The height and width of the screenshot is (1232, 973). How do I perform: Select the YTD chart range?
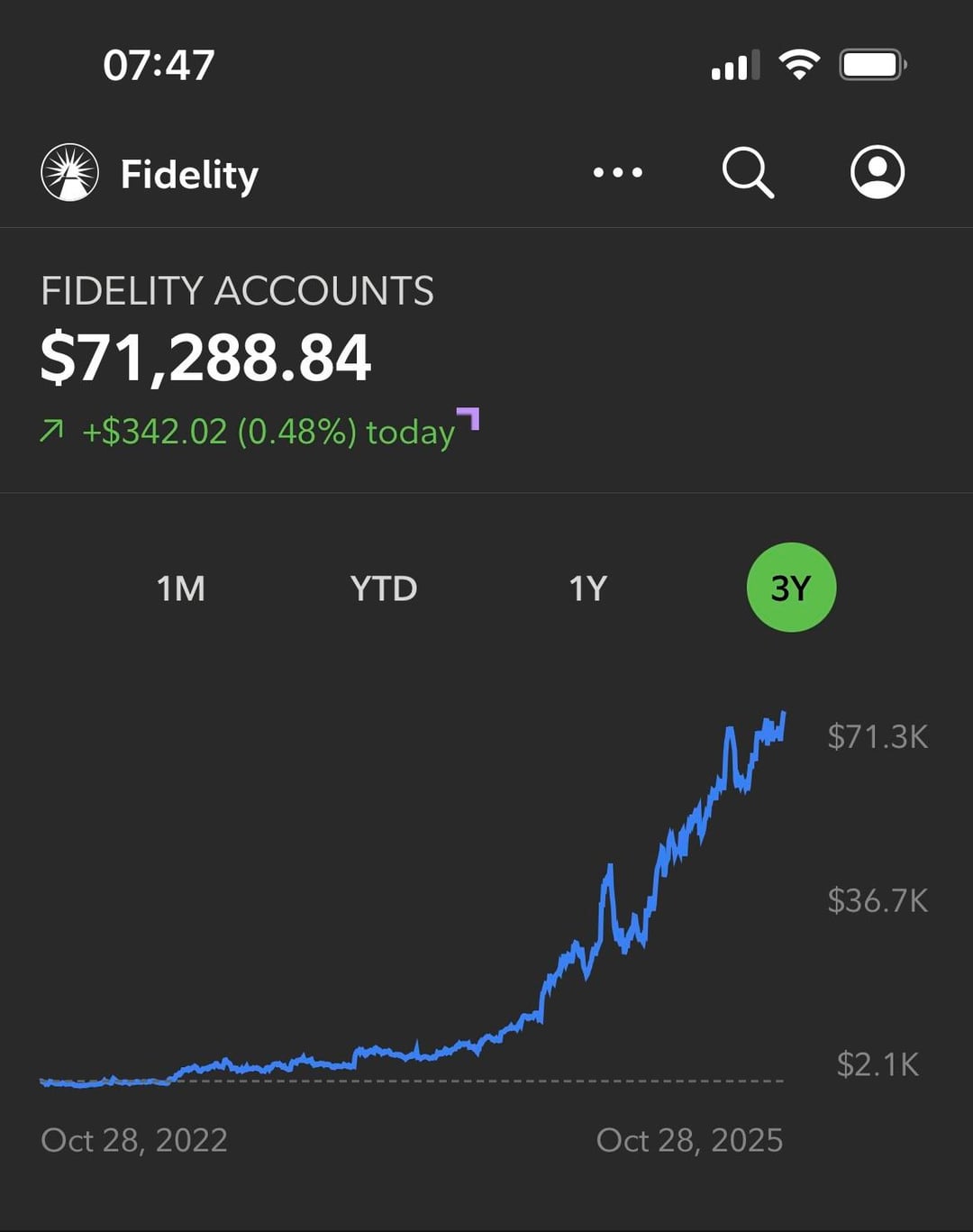point(384,589)
